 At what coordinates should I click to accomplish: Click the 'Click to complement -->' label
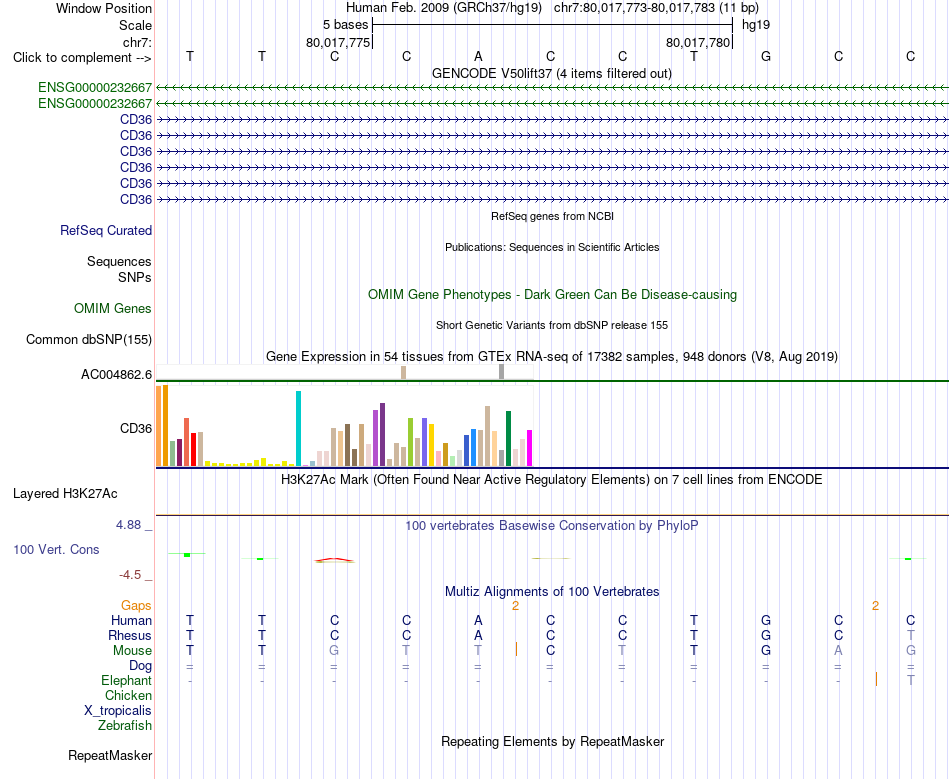[82, 58]
